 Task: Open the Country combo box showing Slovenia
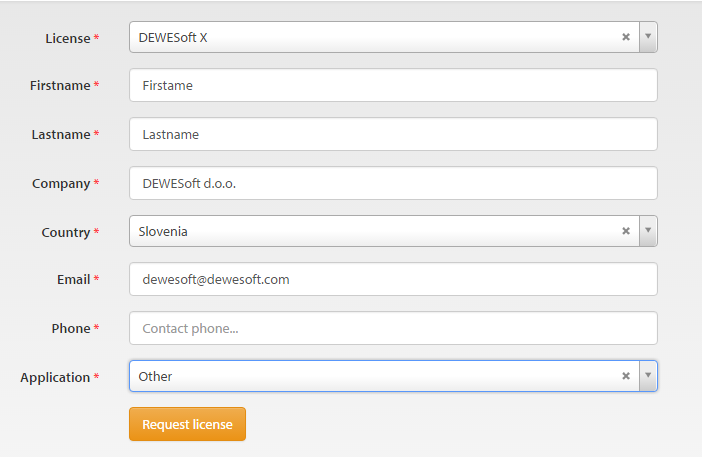click(x=393, y=231)
